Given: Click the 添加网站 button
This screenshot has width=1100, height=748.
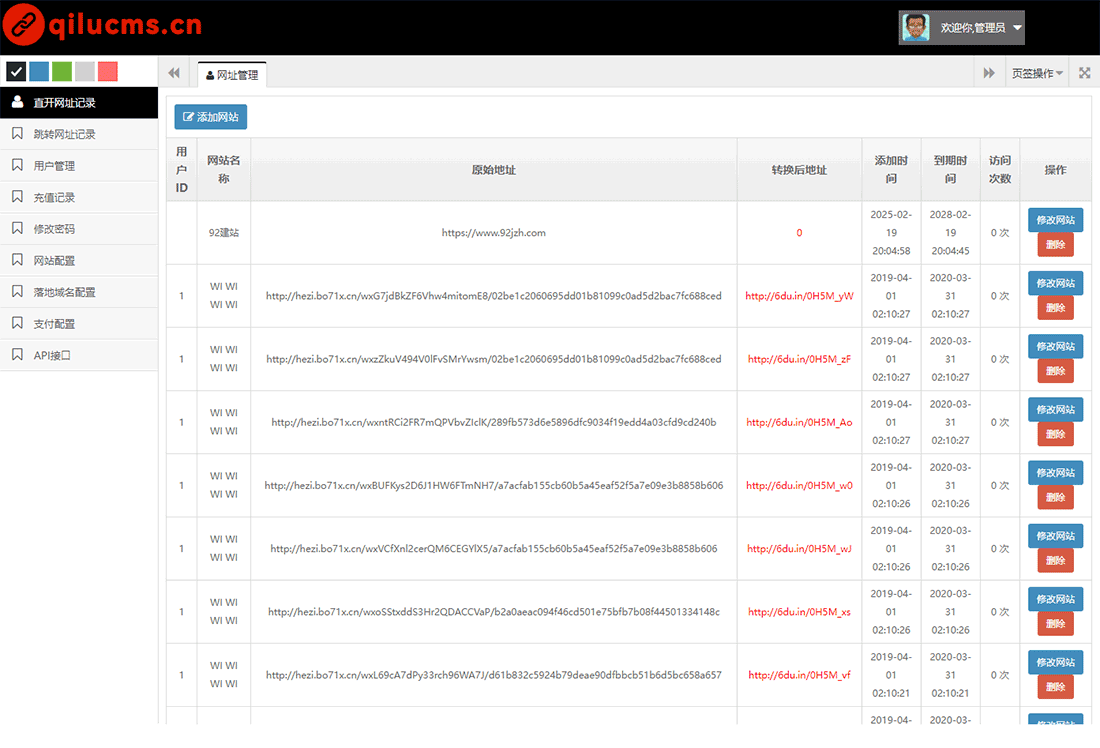Looking at the screenshot, I should [x=210, y=117].
